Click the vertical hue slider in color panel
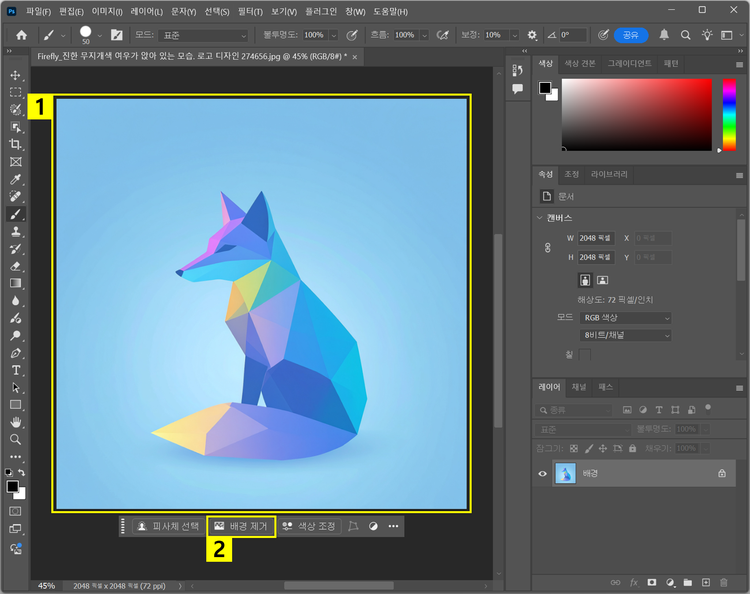The image size is (750, 594). pos(729,115)
